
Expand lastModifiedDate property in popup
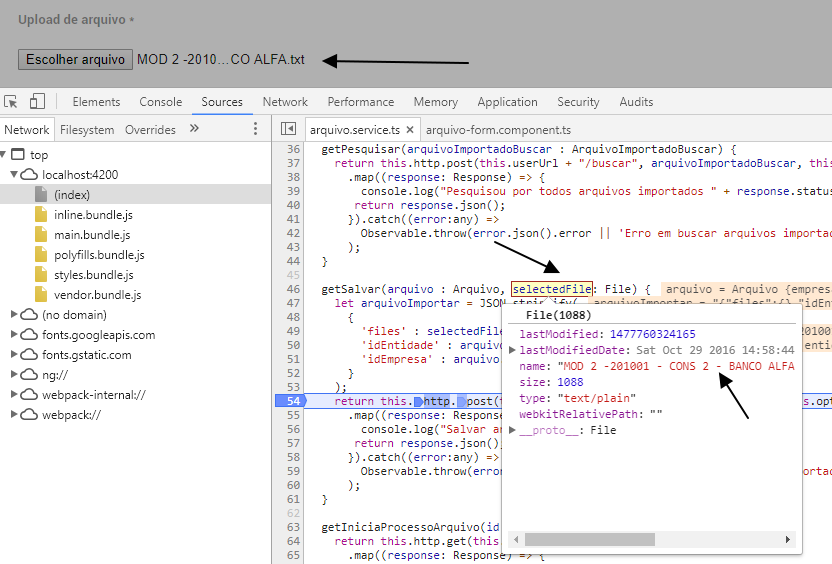click(x=512, y=350)
